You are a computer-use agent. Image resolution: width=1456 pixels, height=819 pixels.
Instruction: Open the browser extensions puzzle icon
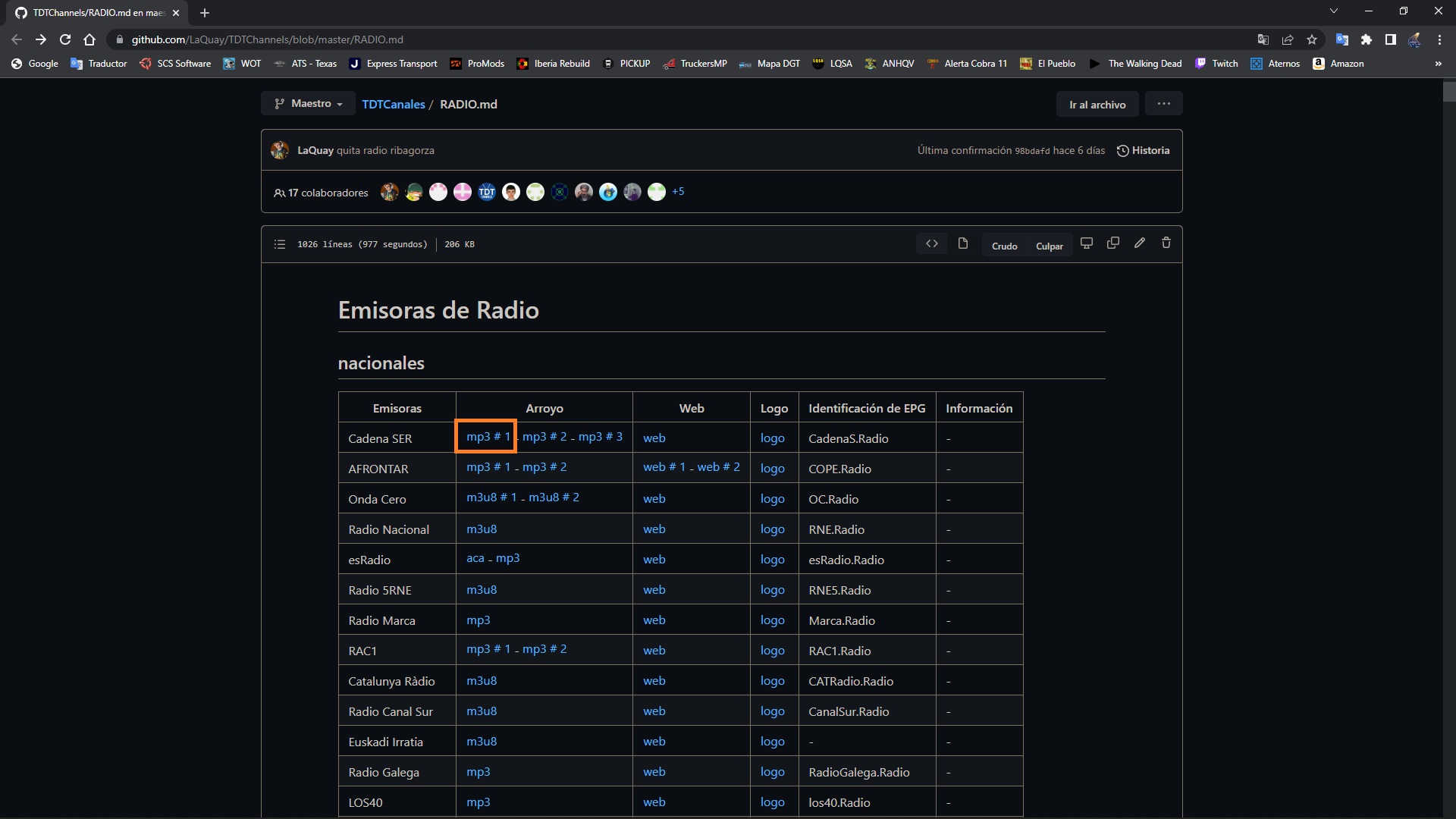[1367, 39]
